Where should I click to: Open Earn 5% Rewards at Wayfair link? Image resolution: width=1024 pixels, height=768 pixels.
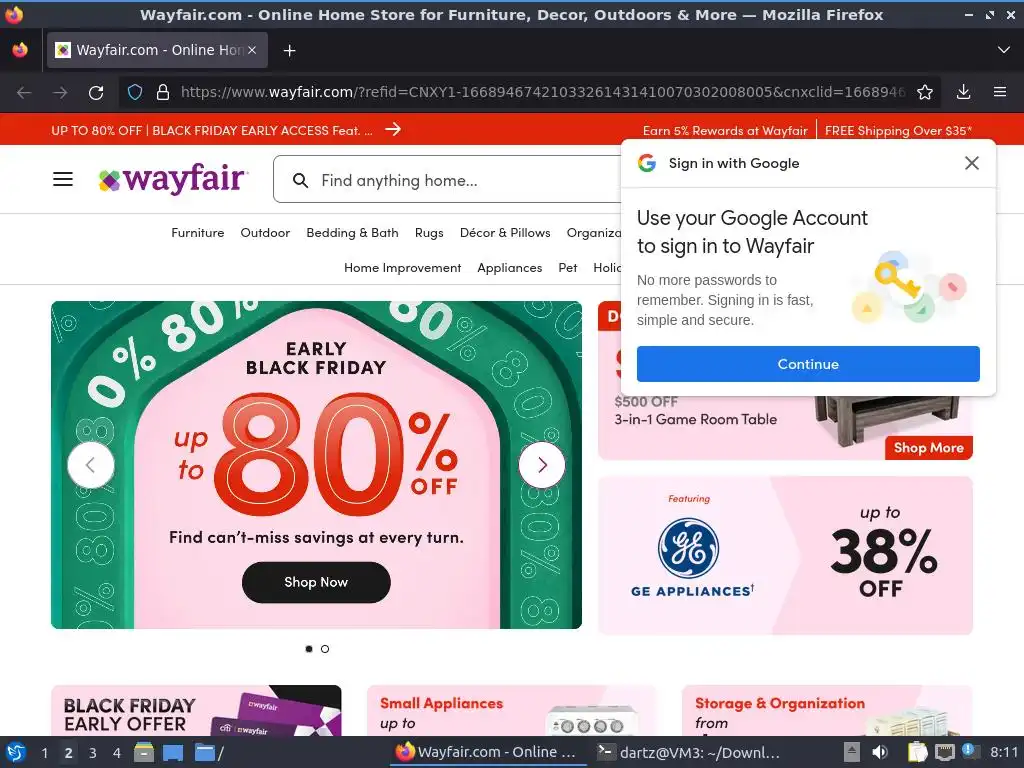click(725, 131)
